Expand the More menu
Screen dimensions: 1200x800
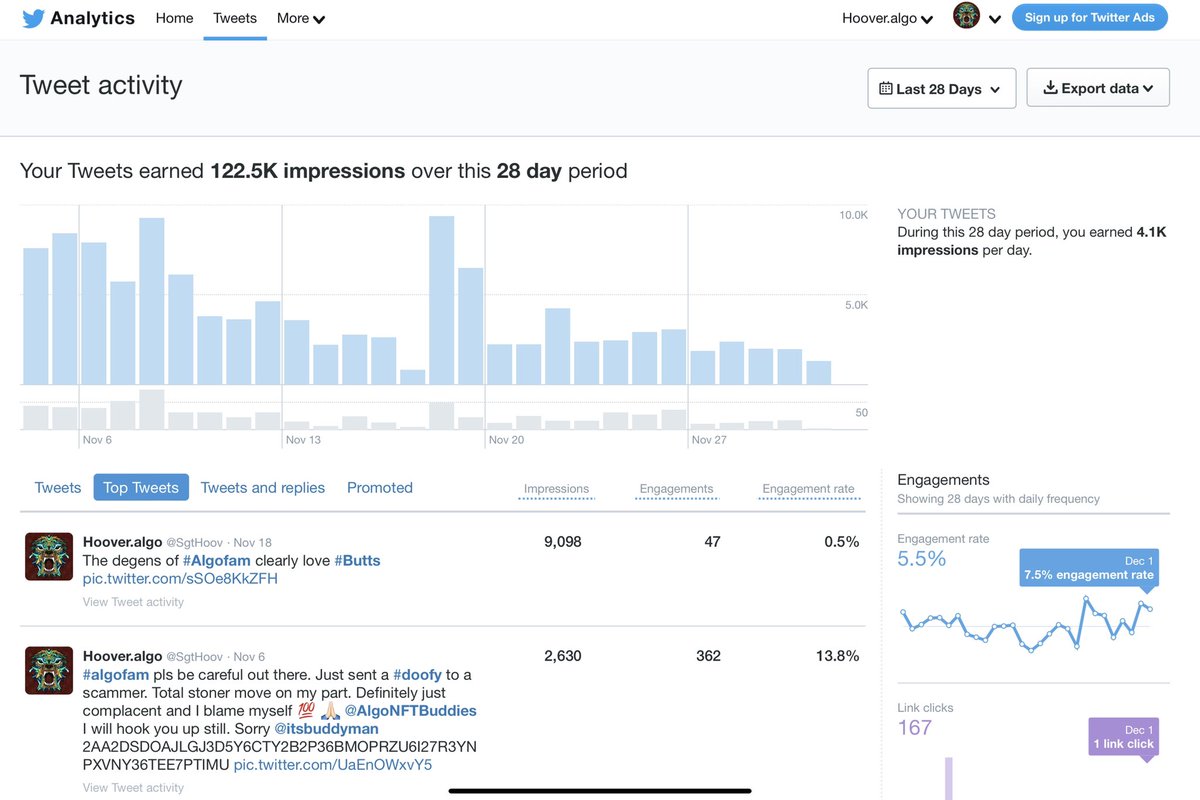point(301,18)
